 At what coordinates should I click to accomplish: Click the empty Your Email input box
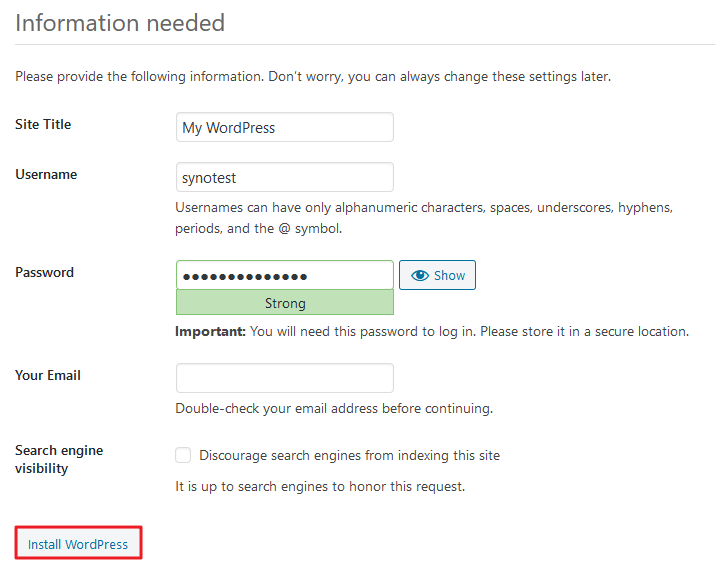[x=284, y=378]
